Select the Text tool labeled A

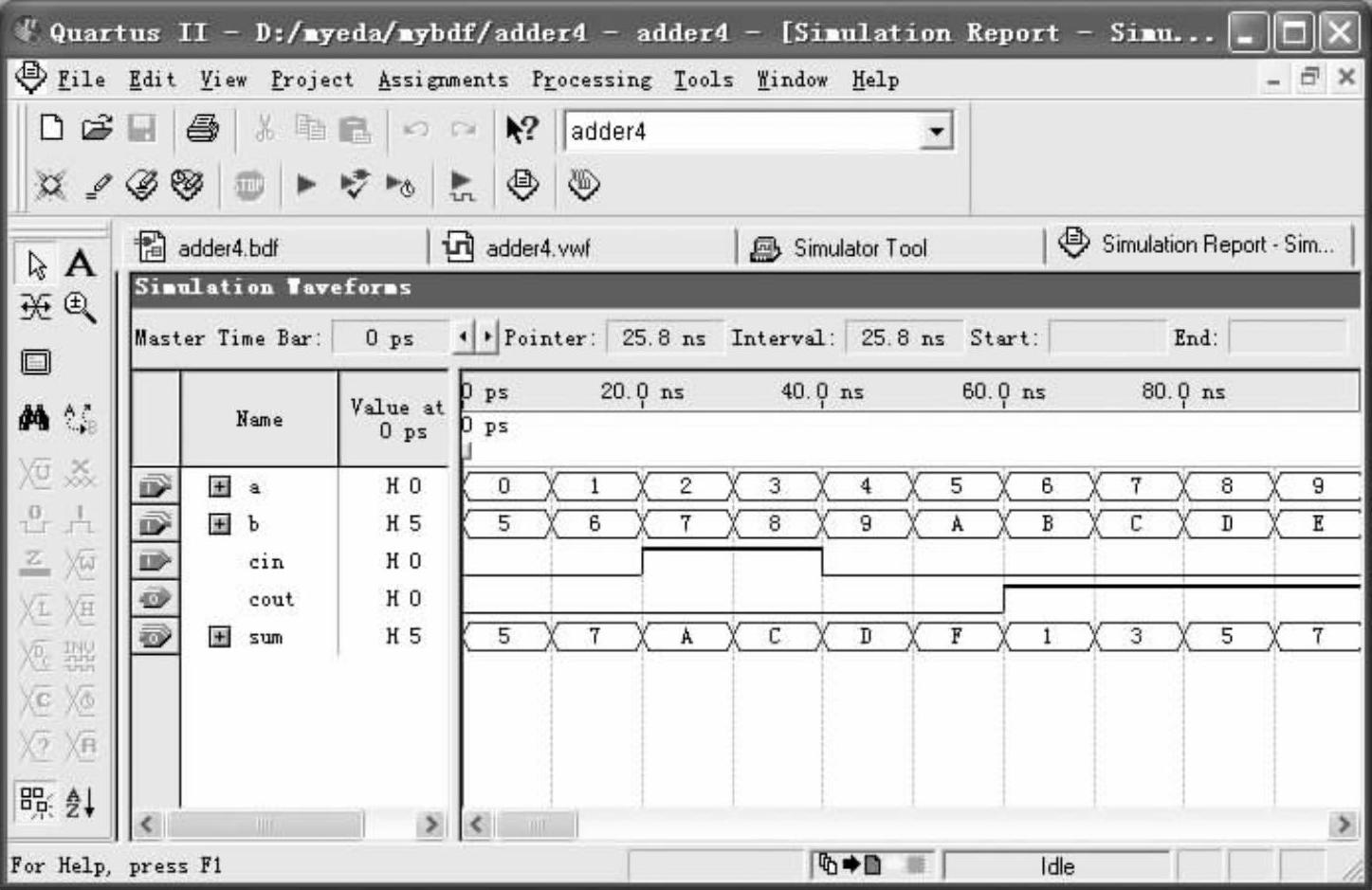[80, 263]
